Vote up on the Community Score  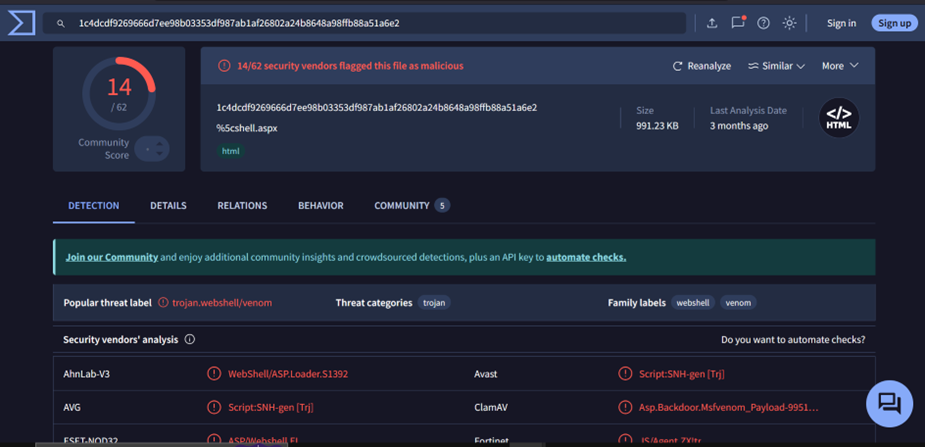pos(159,143)
